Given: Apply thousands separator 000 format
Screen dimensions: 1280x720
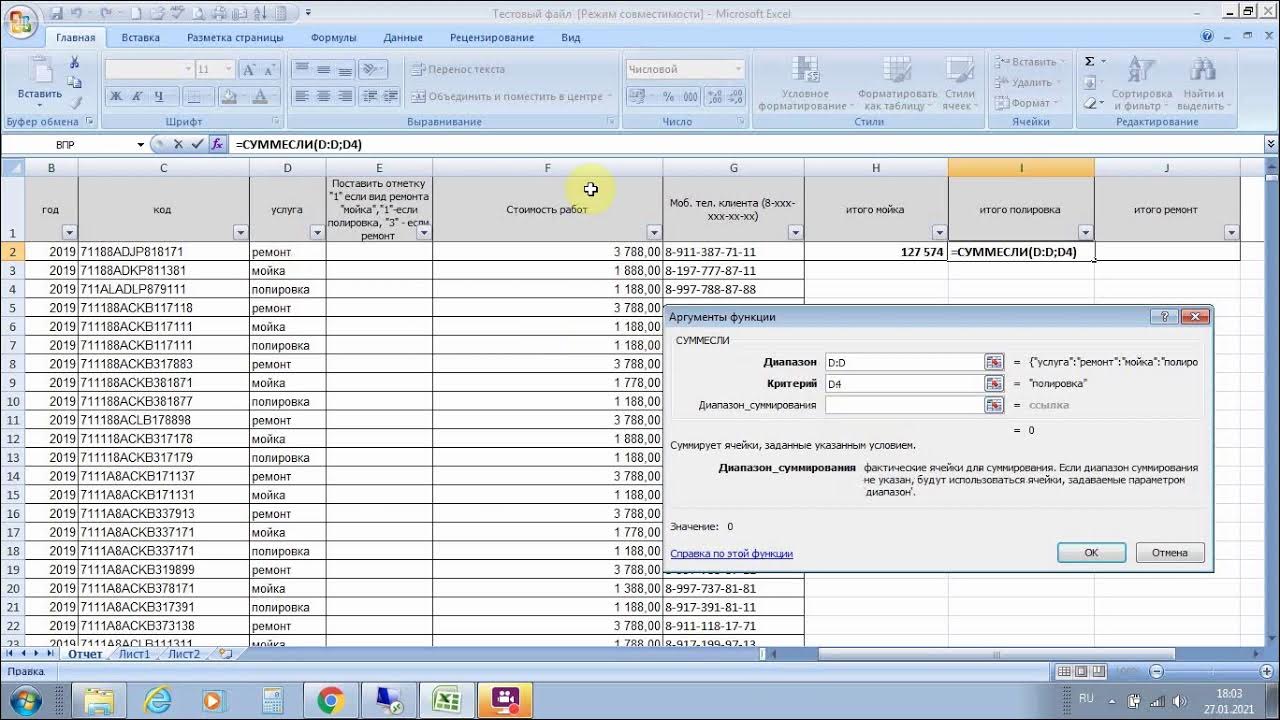Looking at the screenshot, I should pos(690,97).
